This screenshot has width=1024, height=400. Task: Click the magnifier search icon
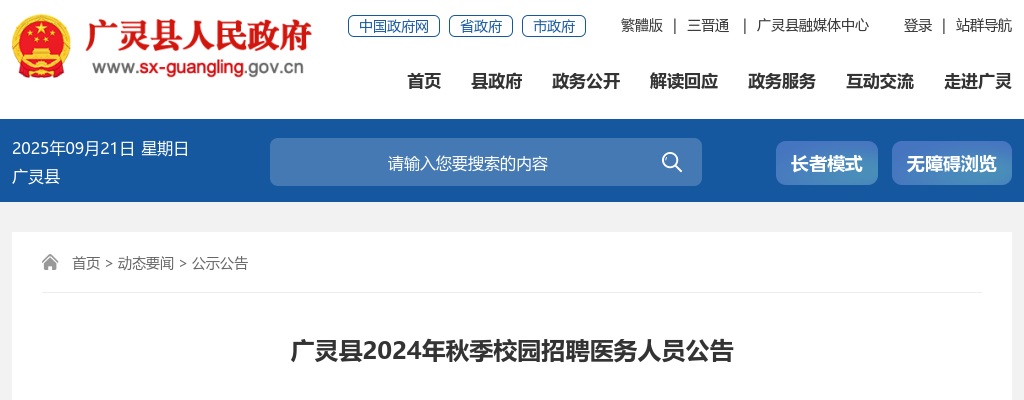(671, 162)
